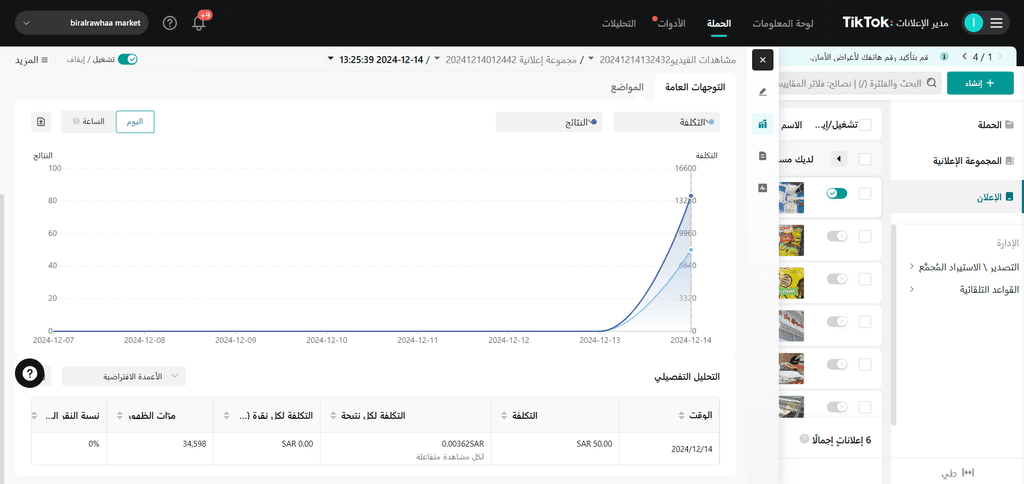
Task: Open the black floating help bubble
Action: click(x=29, y=373)
